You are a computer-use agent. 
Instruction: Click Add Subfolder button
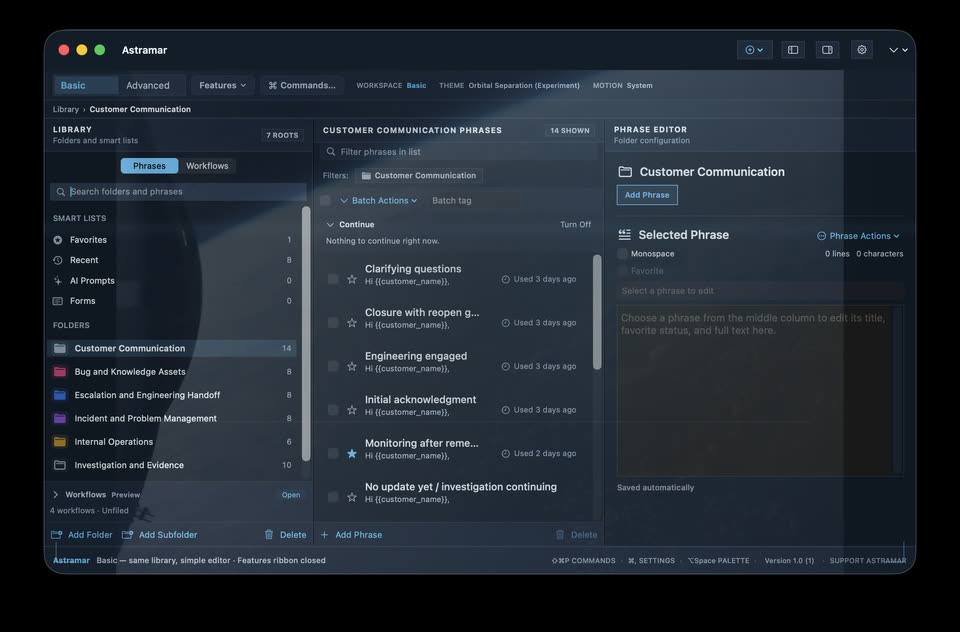tap(160, 535)
